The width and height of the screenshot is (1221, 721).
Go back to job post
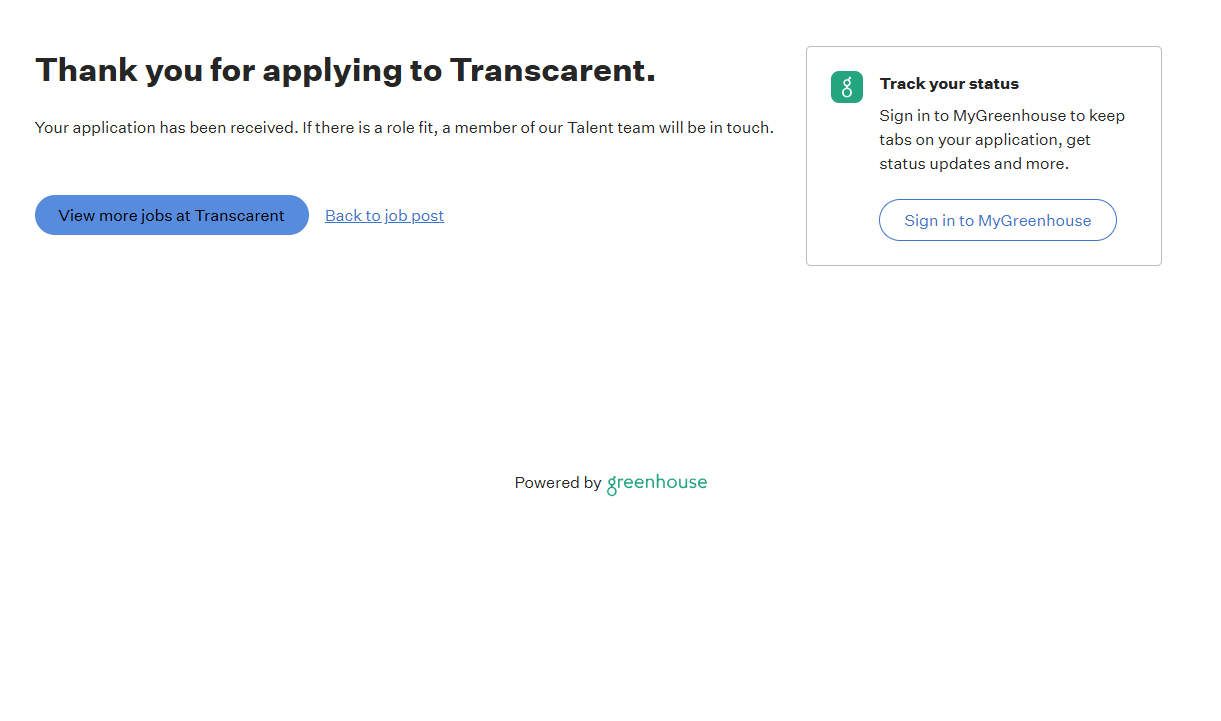[x=384, y=216]
